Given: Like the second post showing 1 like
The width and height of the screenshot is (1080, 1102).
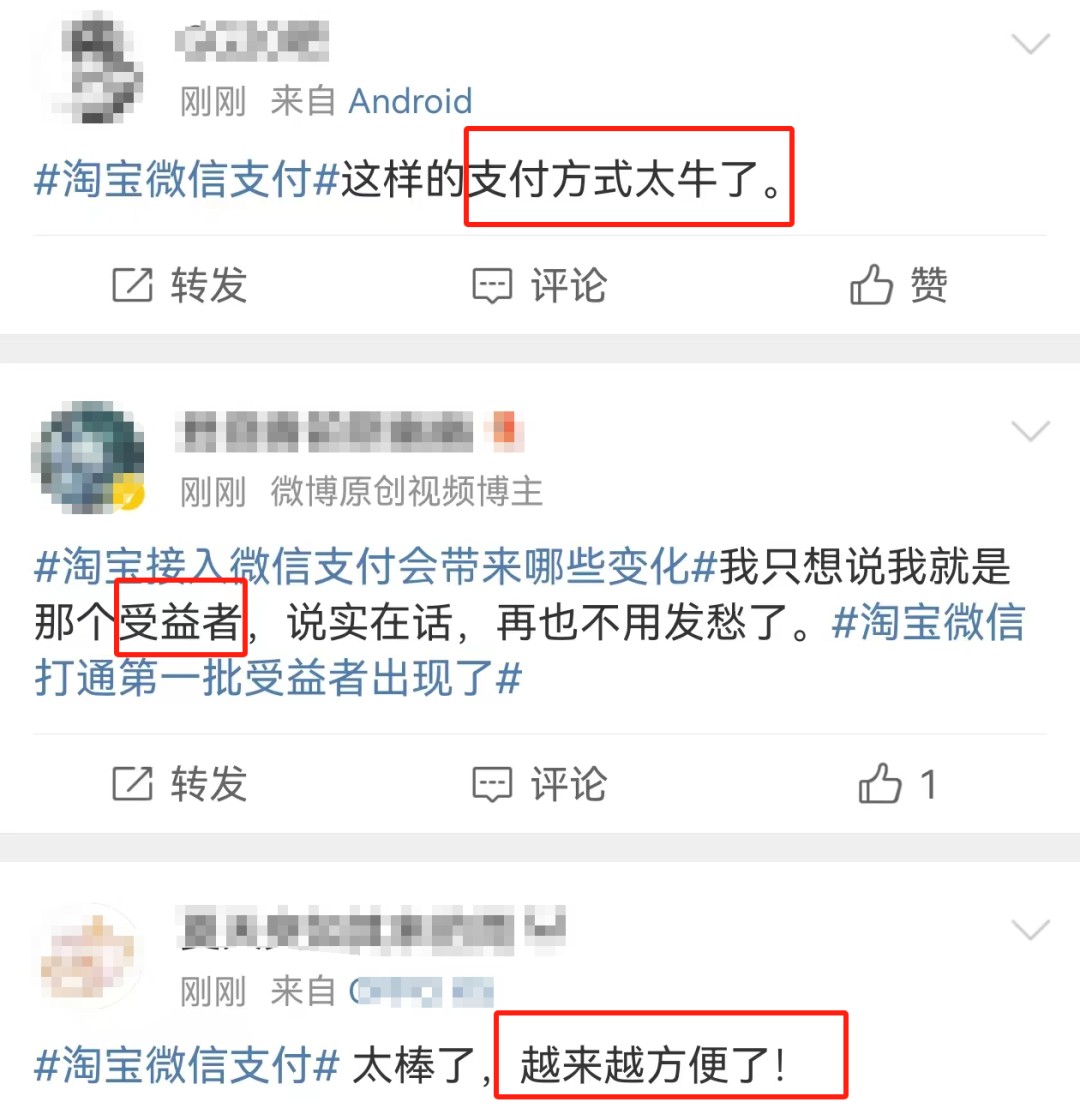Looking at the screenshot, I should pos(897,783).
